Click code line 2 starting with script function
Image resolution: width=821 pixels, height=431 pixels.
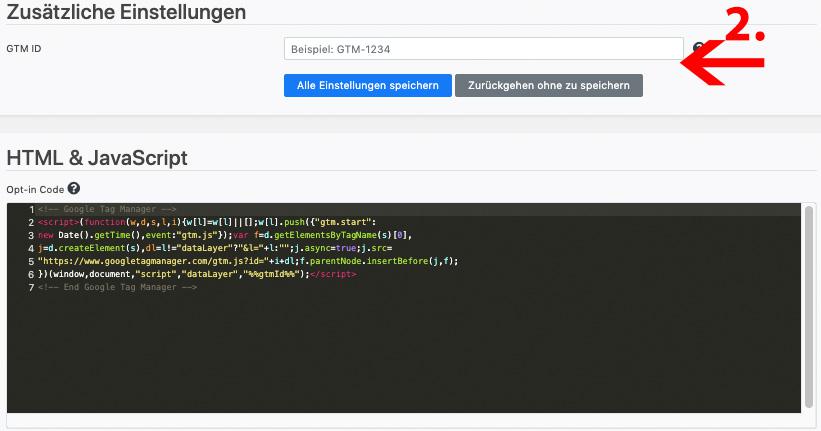[x=207, y=222]
